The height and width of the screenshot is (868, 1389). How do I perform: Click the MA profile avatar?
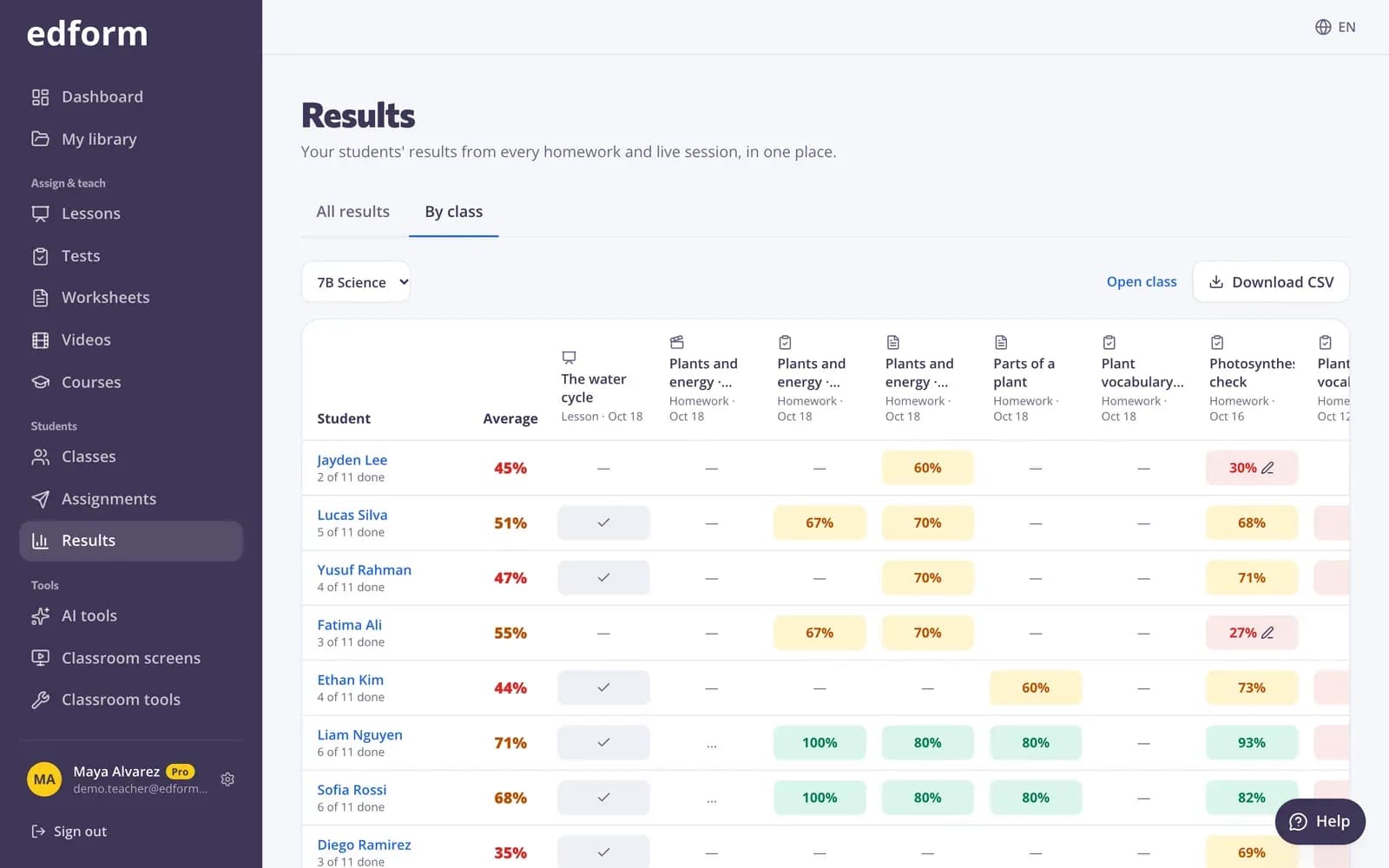(44, 779)
